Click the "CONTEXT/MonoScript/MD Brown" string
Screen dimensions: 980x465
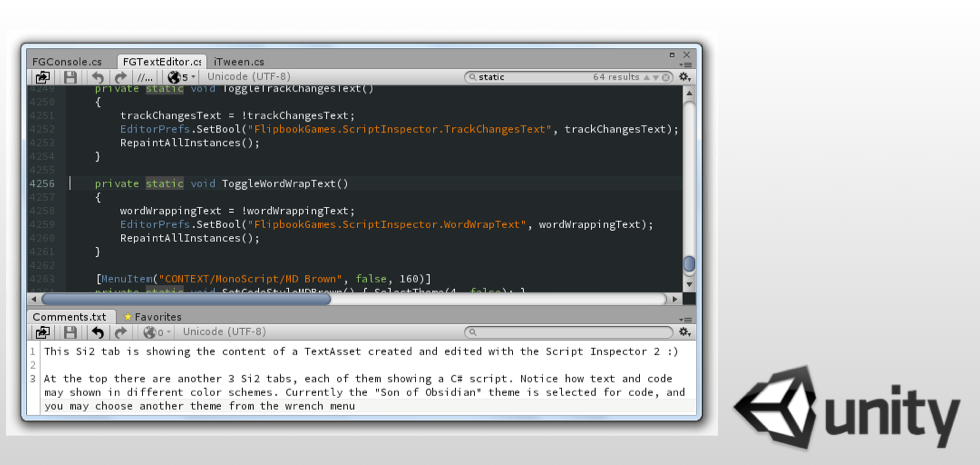click(x=251, y=279)
